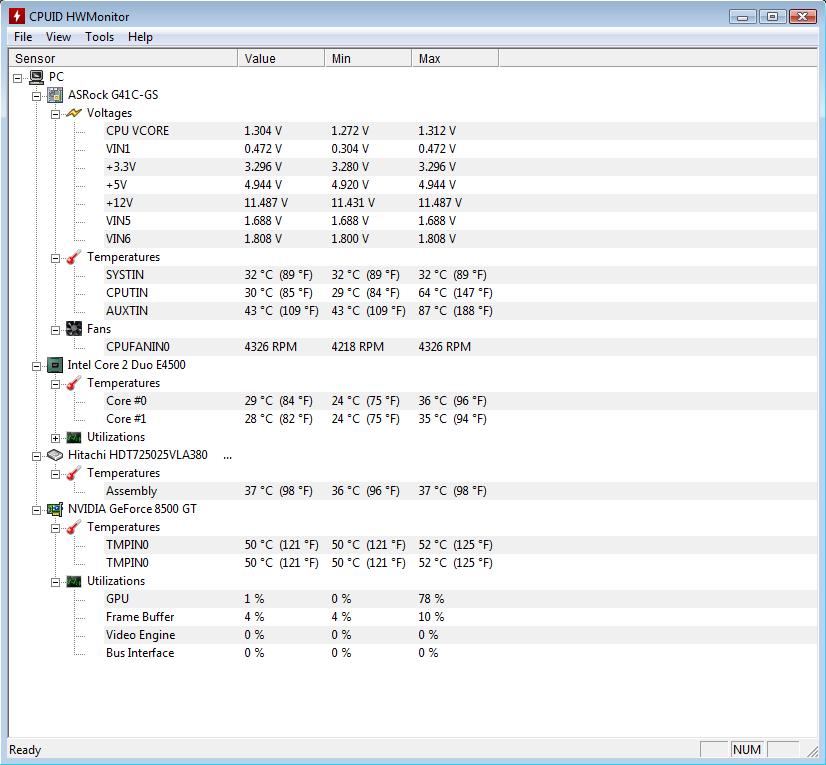Click the HWMonitor title bar app icon

pos(17,16)
